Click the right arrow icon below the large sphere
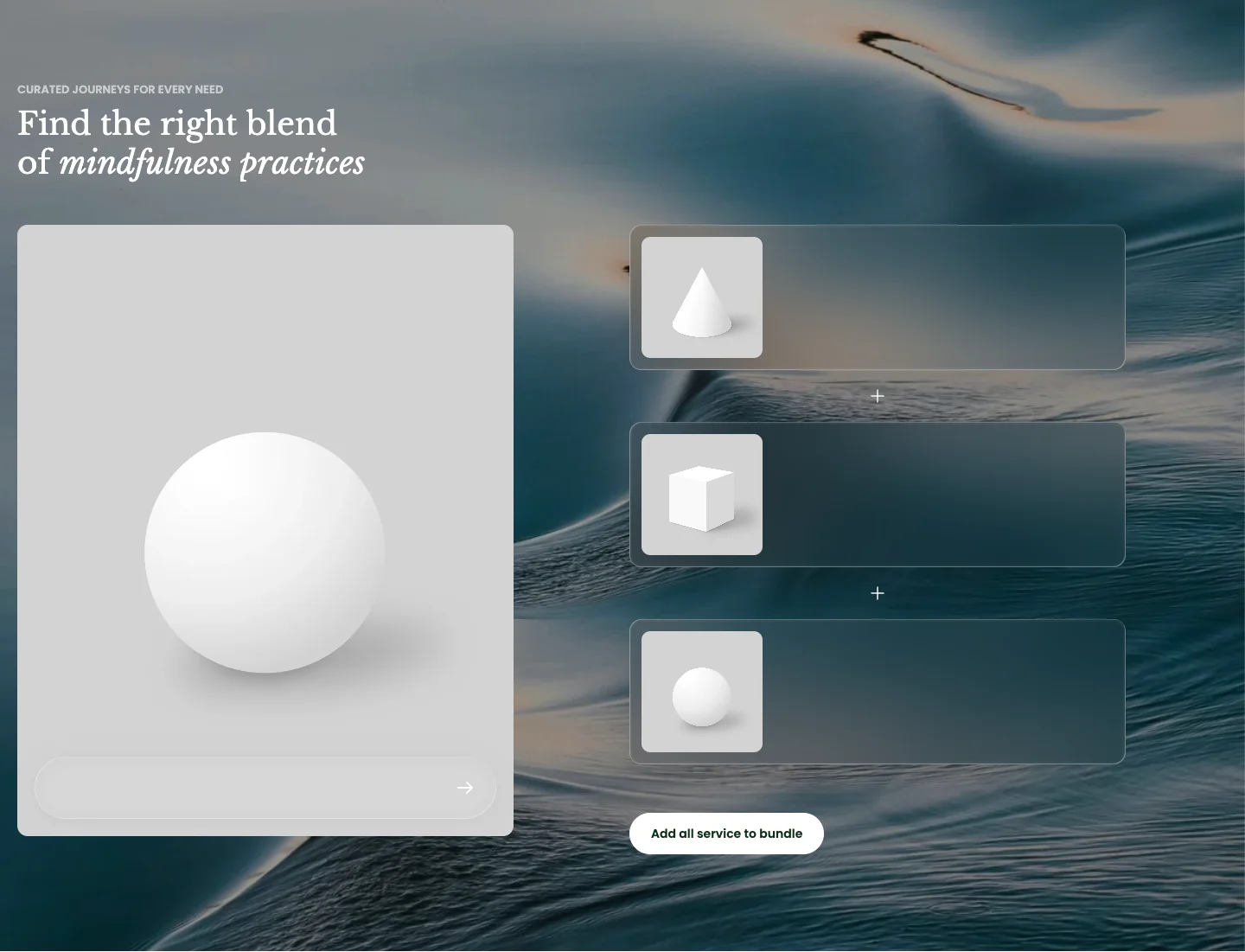The image size is (1245, 952). pyautogui.click(x=465, y=788)
